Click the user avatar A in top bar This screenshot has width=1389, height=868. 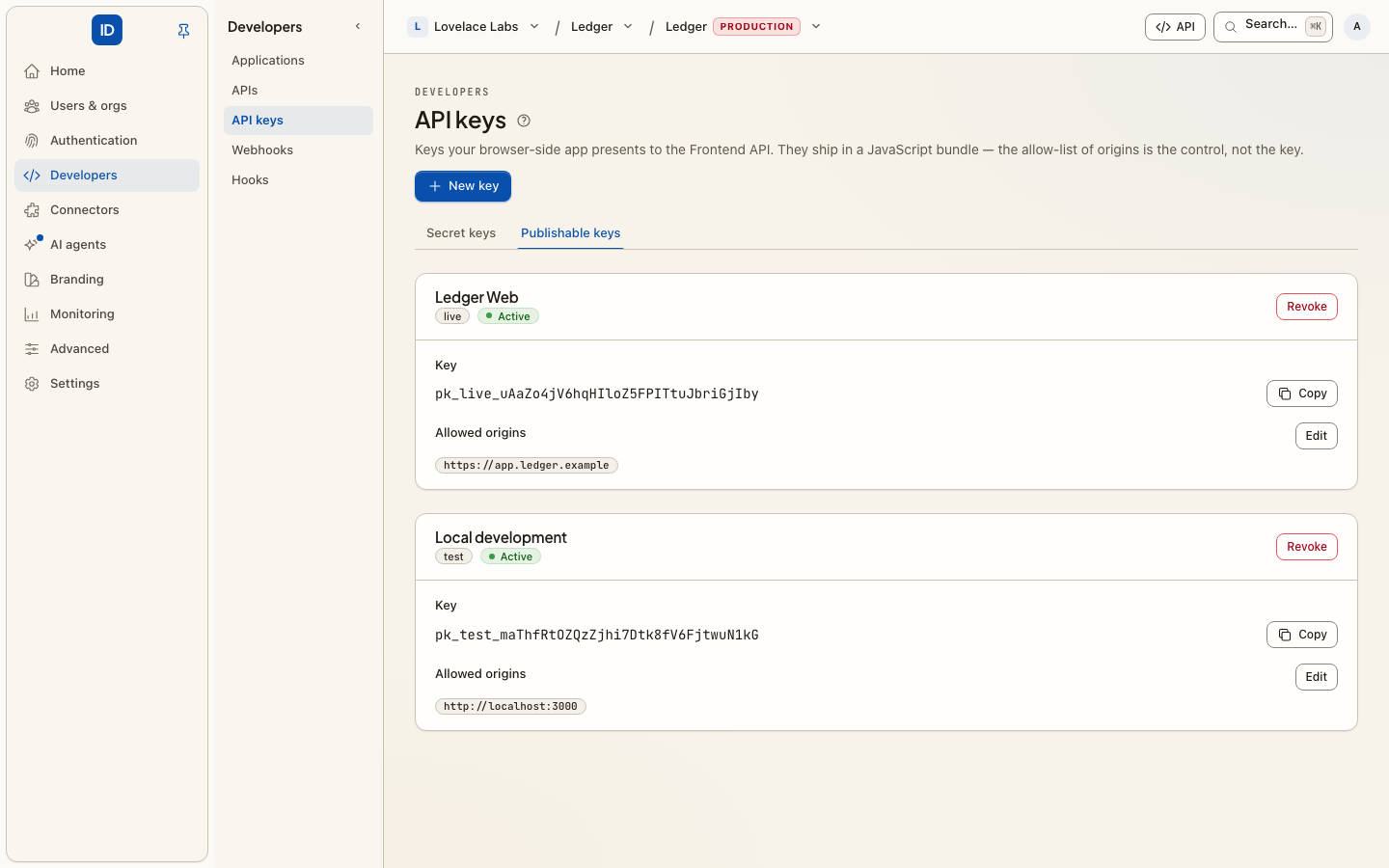tap(1357, 27)
